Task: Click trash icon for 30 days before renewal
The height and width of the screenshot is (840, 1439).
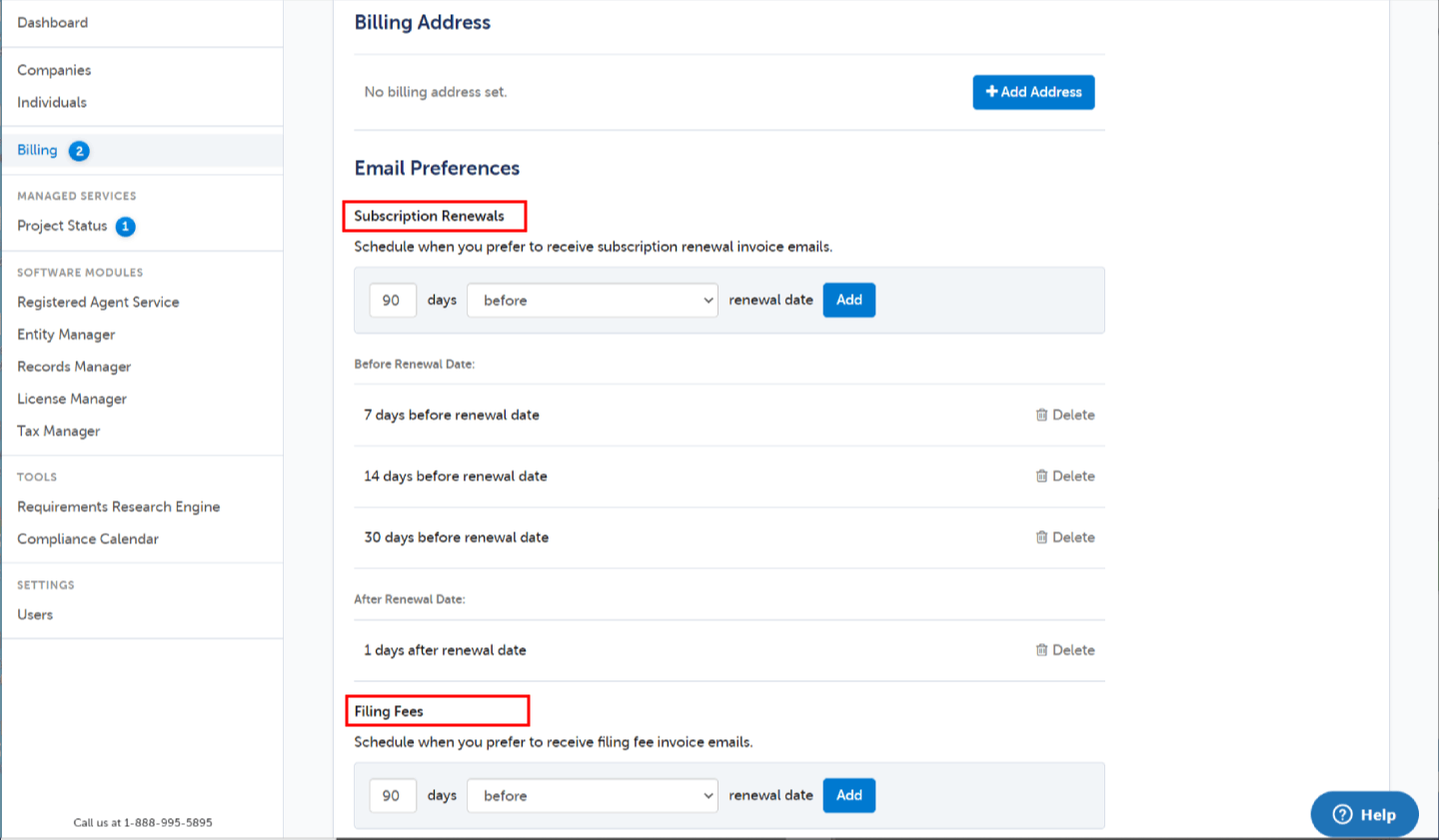Action: [1041, 537]
